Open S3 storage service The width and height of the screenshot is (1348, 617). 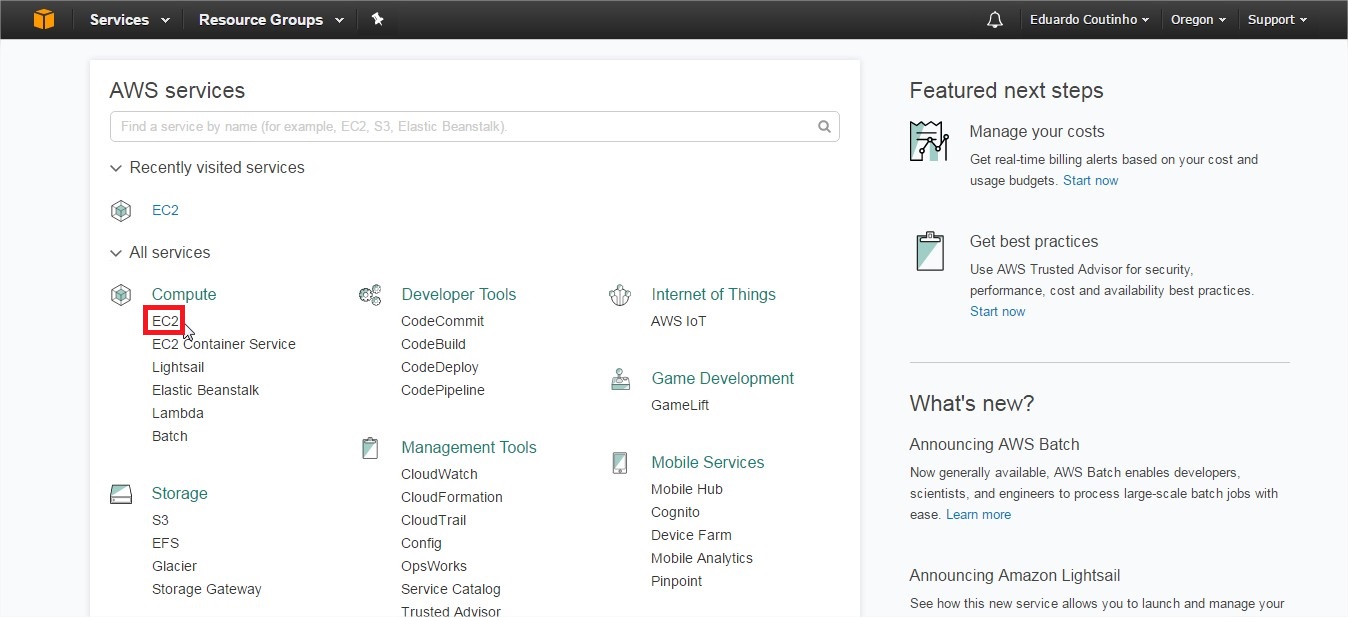pos(160,520)
